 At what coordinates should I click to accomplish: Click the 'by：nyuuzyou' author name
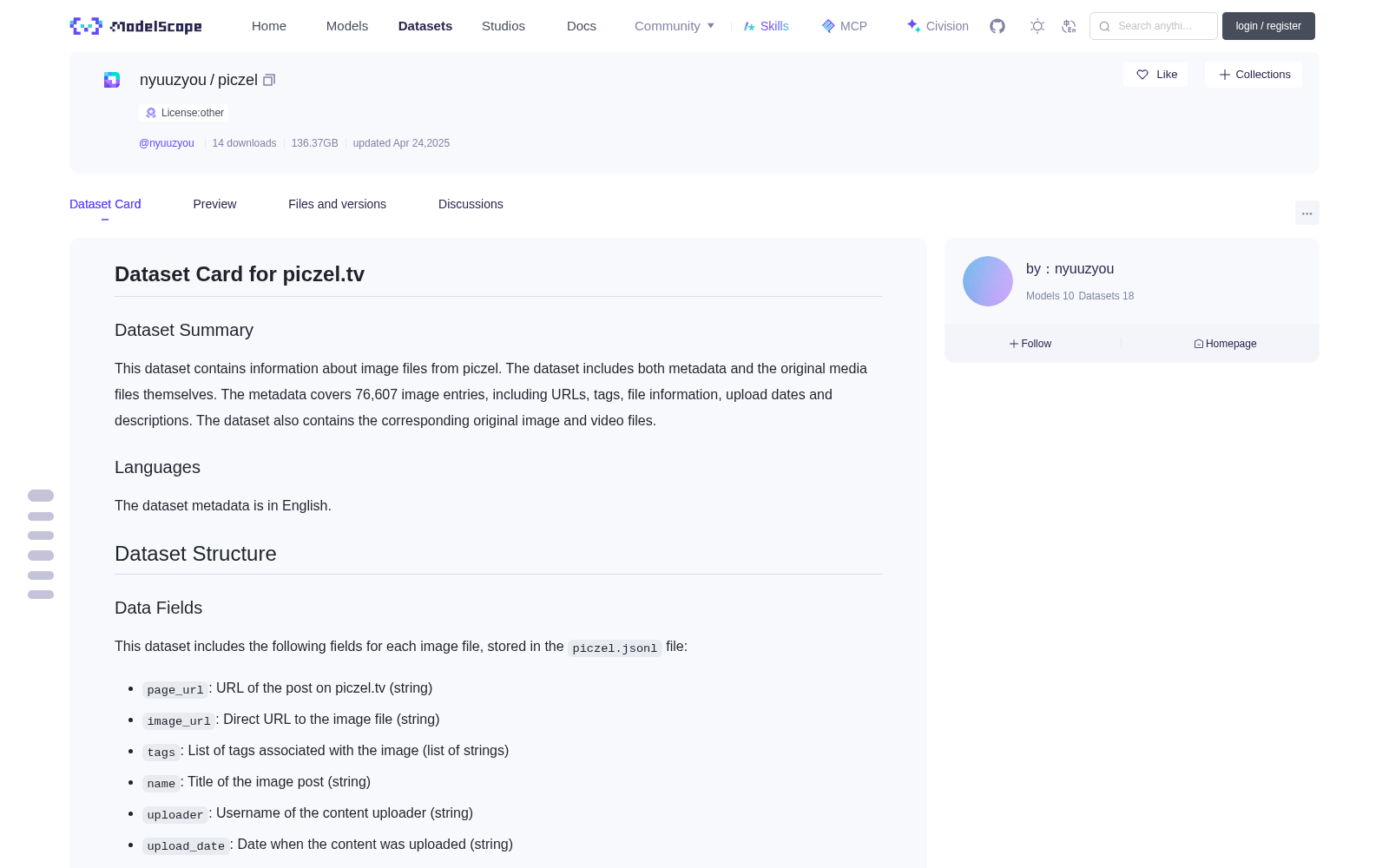point(1070,269)
